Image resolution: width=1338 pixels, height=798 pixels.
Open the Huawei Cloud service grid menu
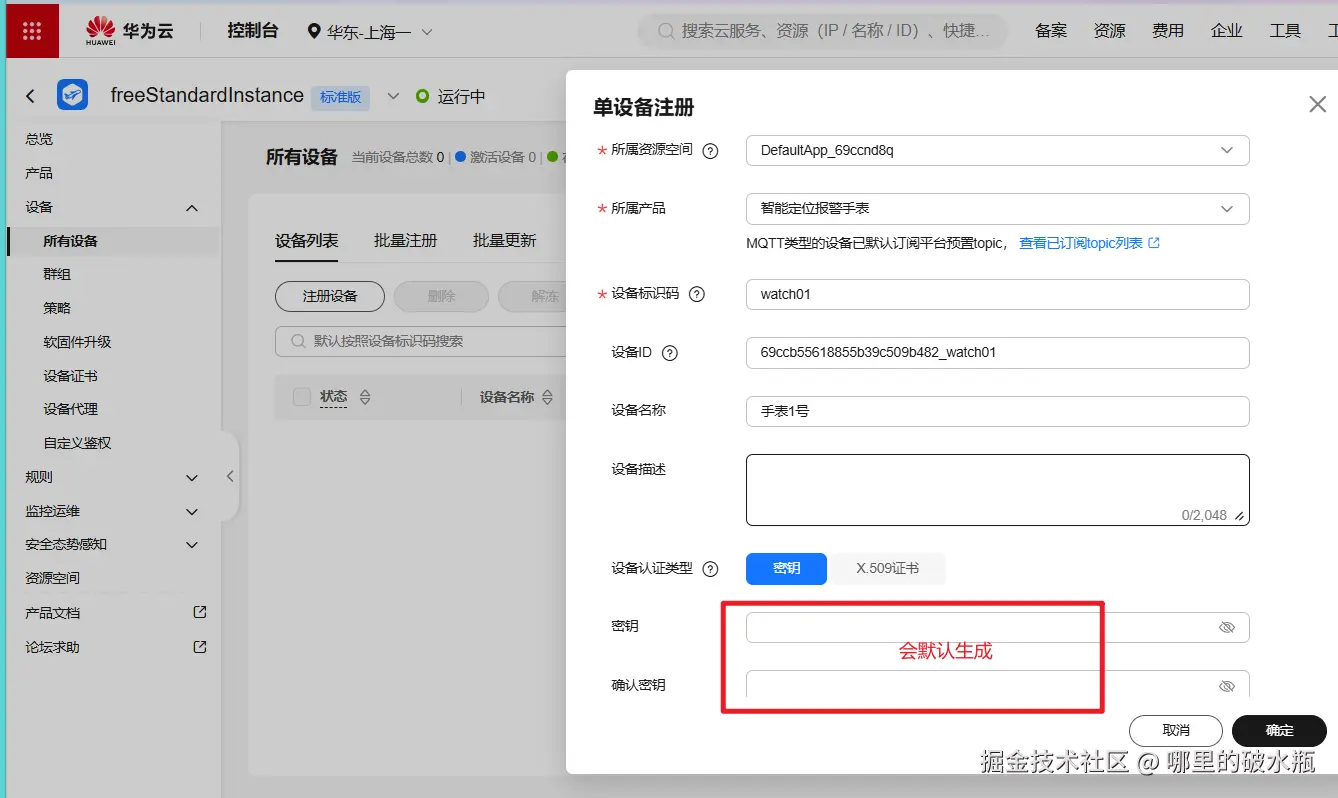pos(32,31)
